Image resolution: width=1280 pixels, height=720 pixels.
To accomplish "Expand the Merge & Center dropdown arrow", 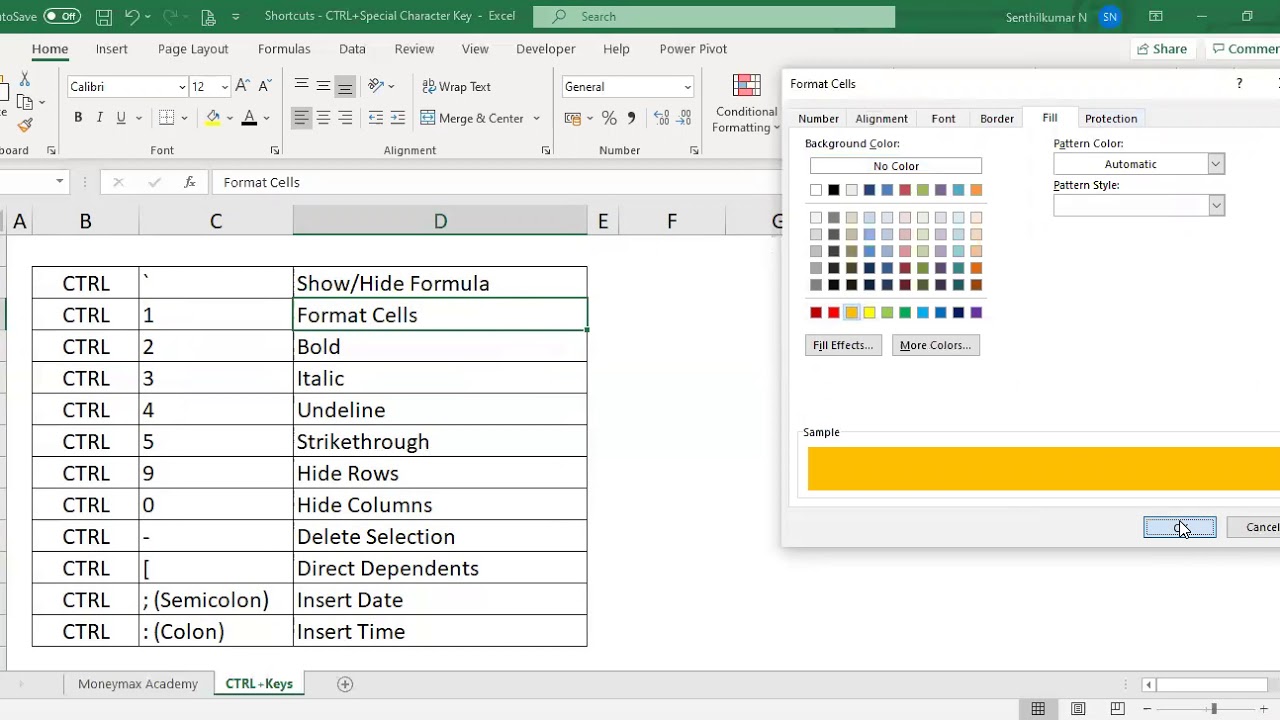I will (x=536, y=118).
